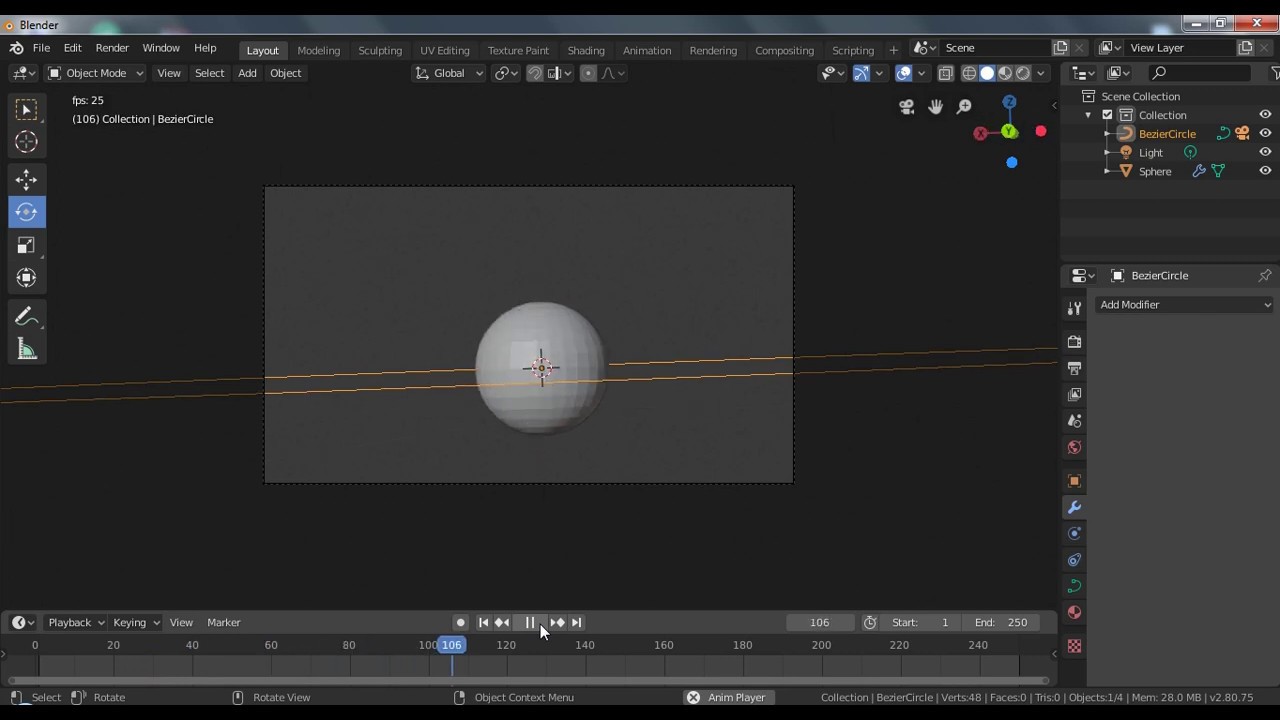Open the World properties tab
This screenshot has width=1280, height=720.
tap(1074, 447)
